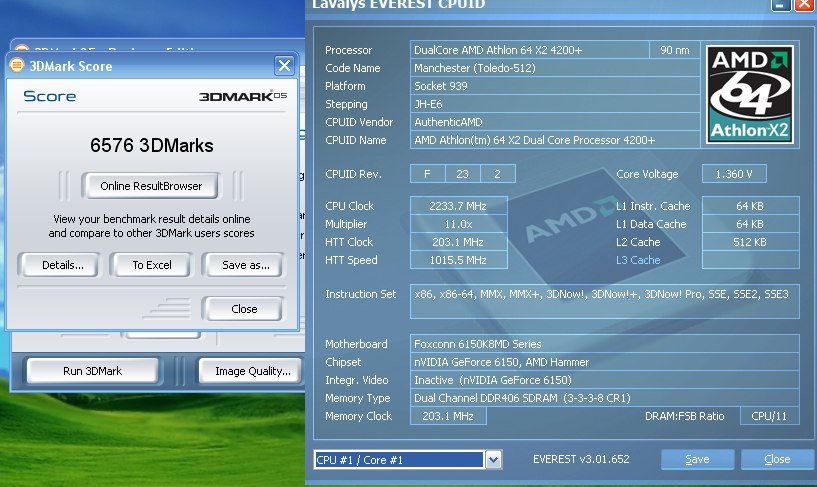Click the CPUID Rev. '2' box
817x487 pixels.
pyautogui.click(x=498, y=174)
